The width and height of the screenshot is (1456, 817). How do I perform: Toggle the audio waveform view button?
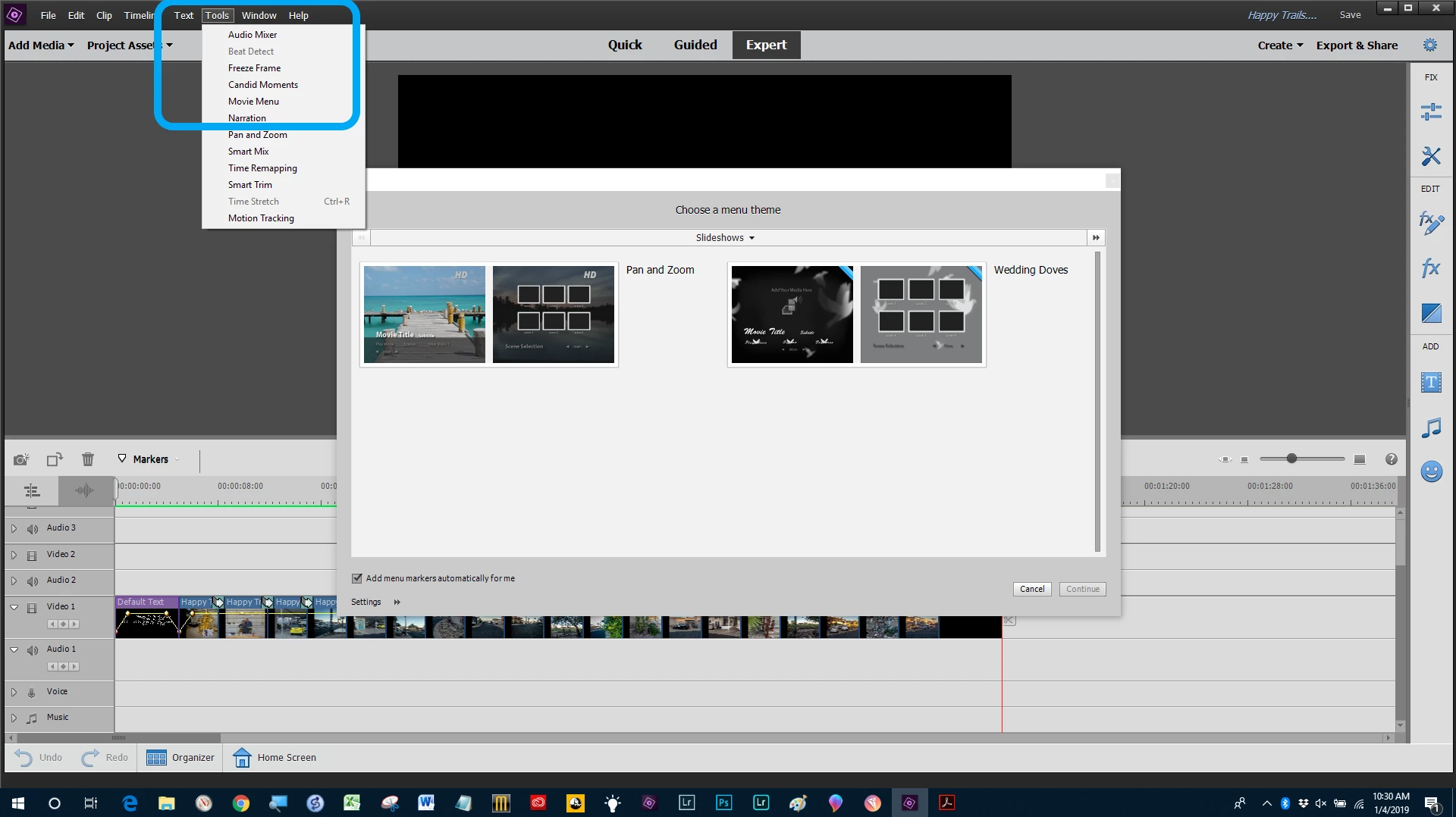point(84,491)
